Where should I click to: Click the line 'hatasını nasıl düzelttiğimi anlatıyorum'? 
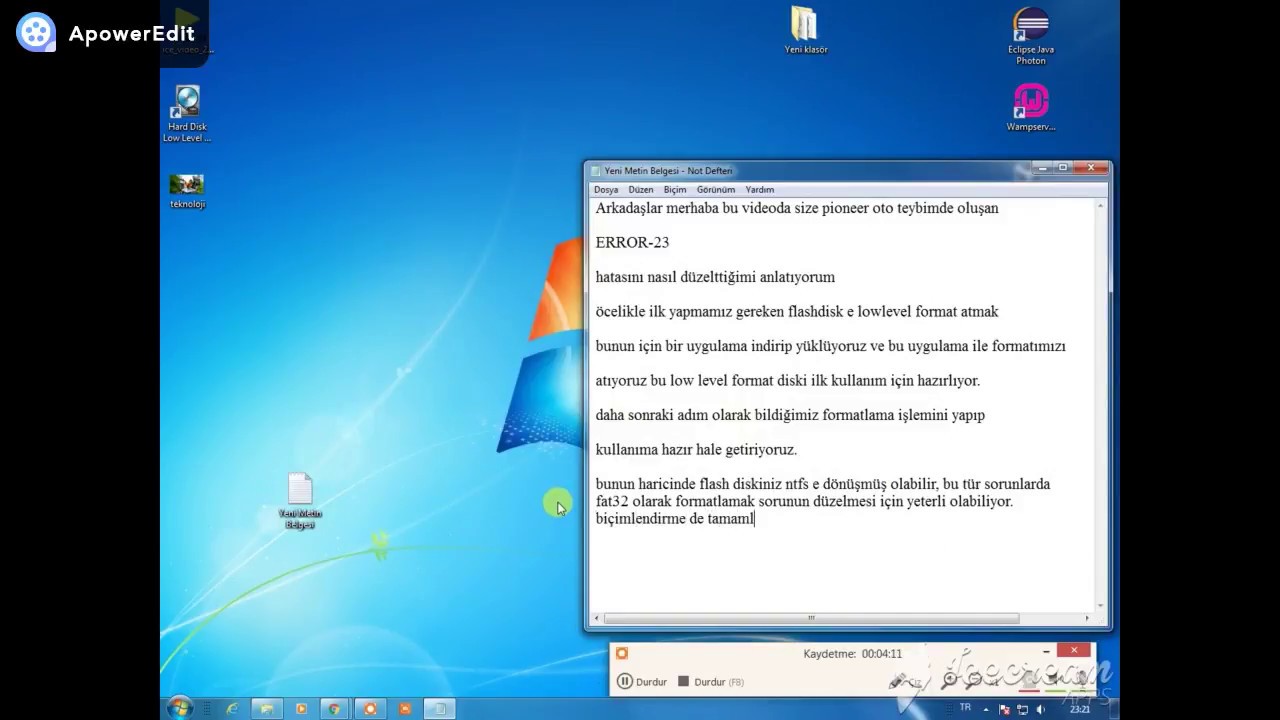point(715,277)
